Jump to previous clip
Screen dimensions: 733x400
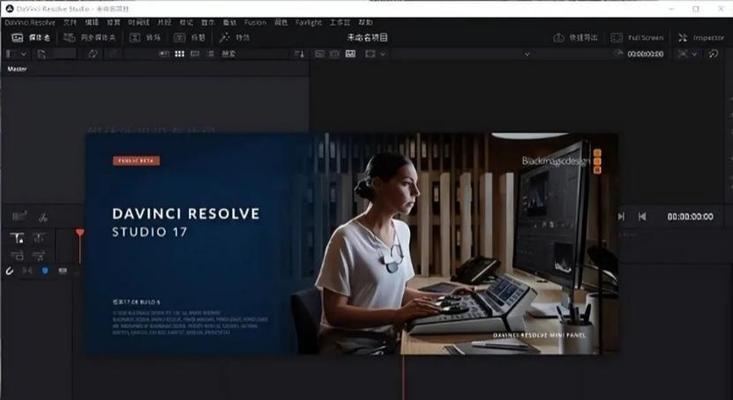click(642, 216)
